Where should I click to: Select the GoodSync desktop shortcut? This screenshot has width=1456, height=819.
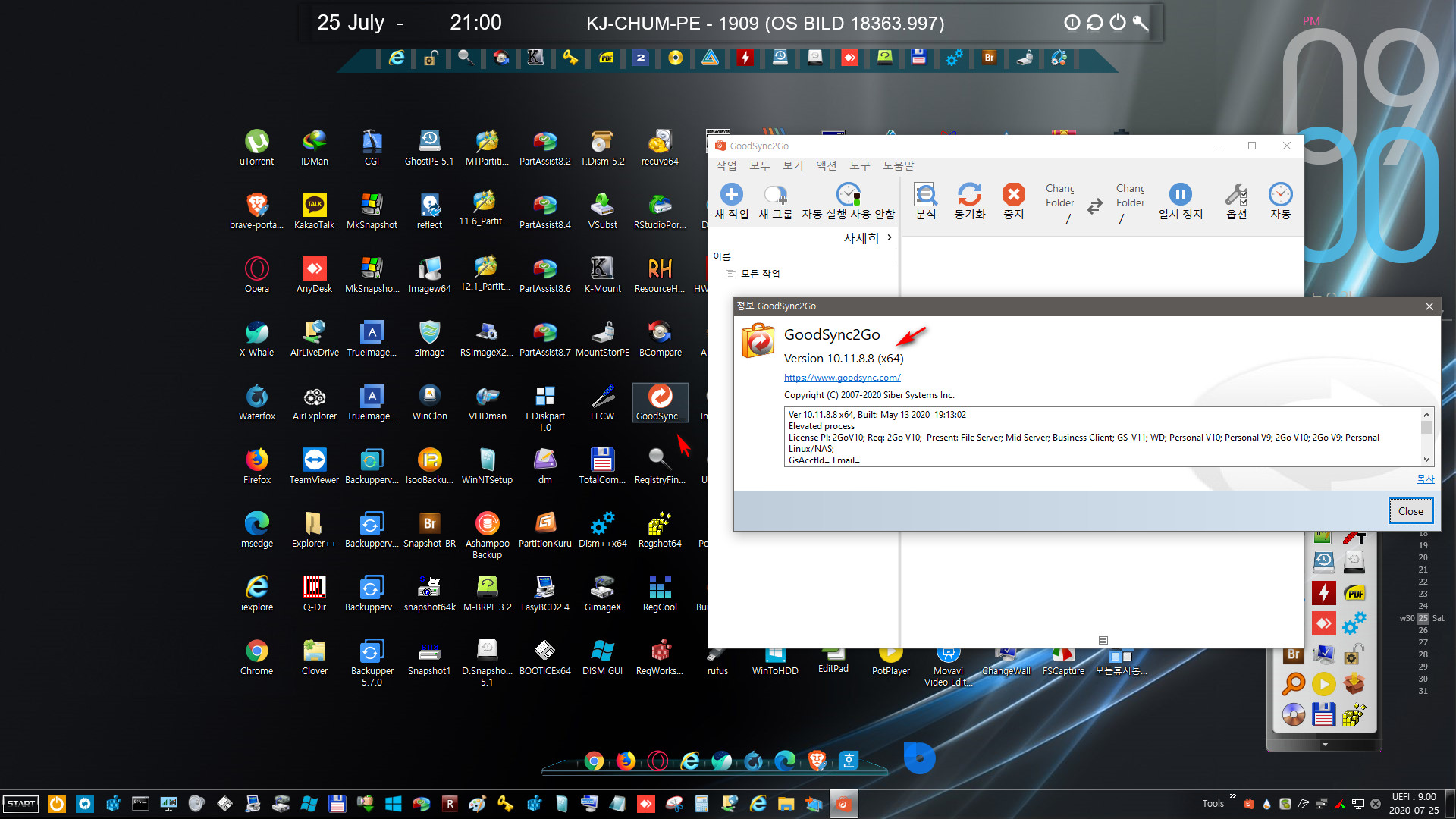click(660, 403)
